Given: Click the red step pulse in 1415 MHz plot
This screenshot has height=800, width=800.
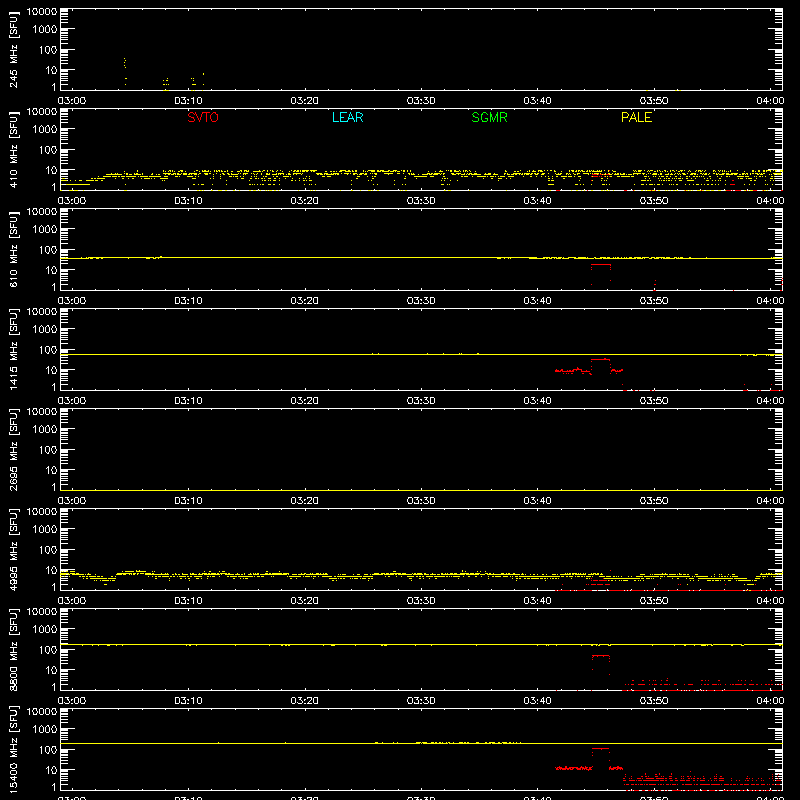Looking at the screenshot, I should click(x=601, y=360).
